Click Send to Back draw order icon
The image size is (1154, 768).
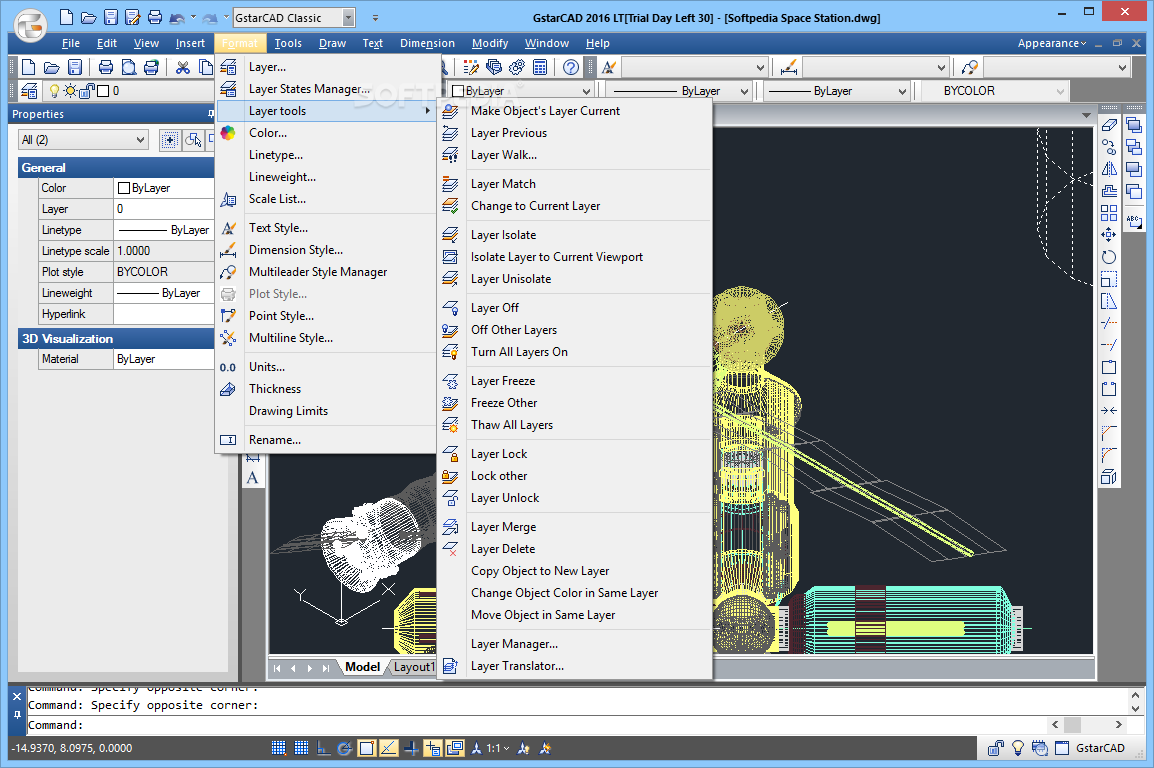click(1134, 147)
